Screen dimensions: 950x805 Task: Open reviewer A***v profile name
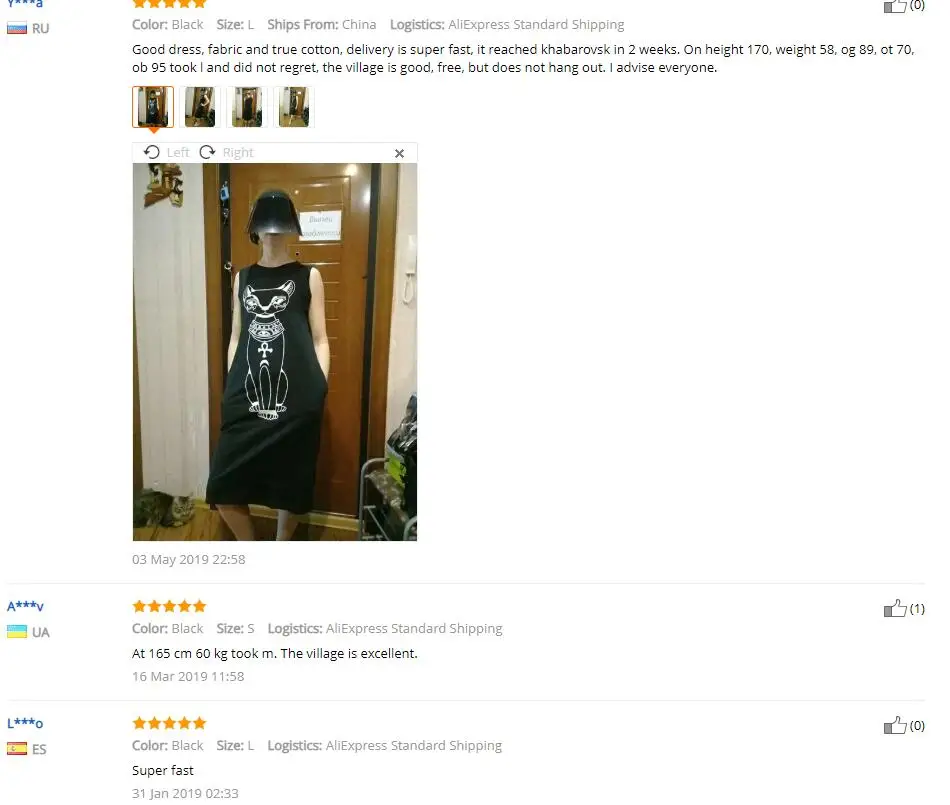[x=25, y=606]
